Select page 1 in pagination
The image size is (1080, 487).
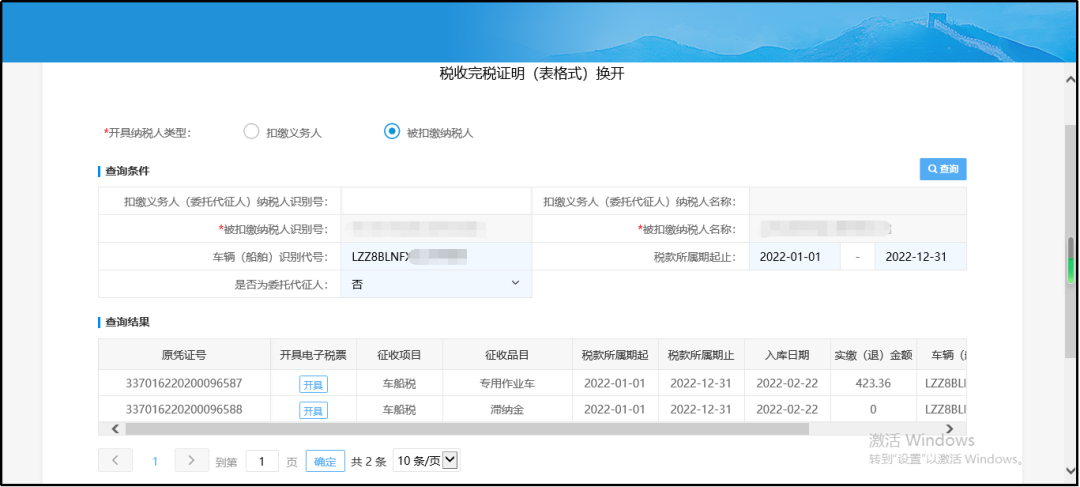[x=155, y=462]
